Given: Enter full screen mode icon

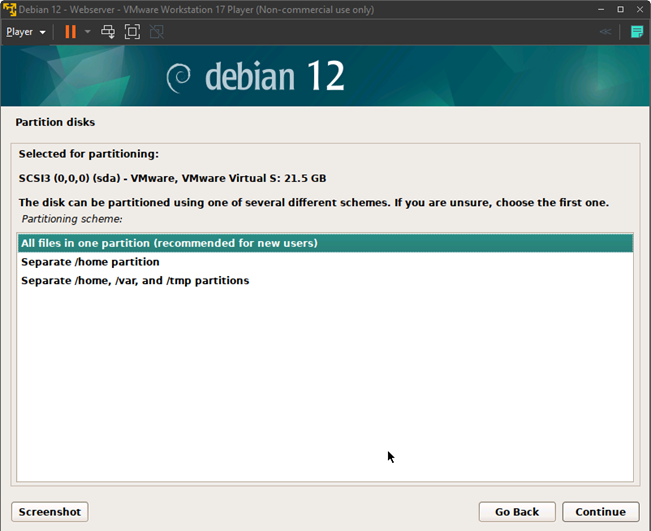Looking at the screenshot, I should (x=132, y=32).
